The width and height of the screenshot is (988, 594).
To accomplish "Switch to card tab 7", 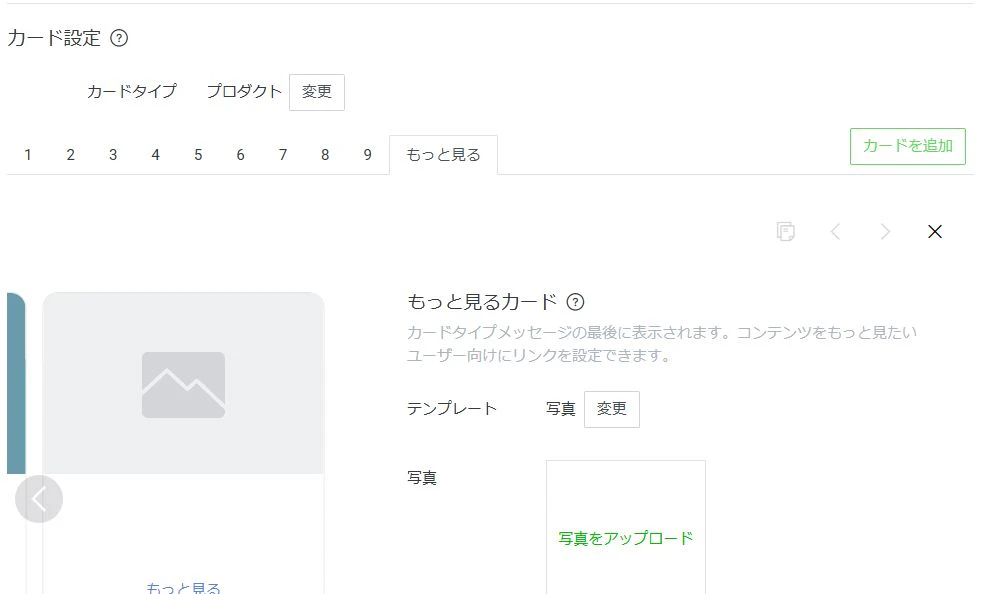I will click(x=283, y=155).
